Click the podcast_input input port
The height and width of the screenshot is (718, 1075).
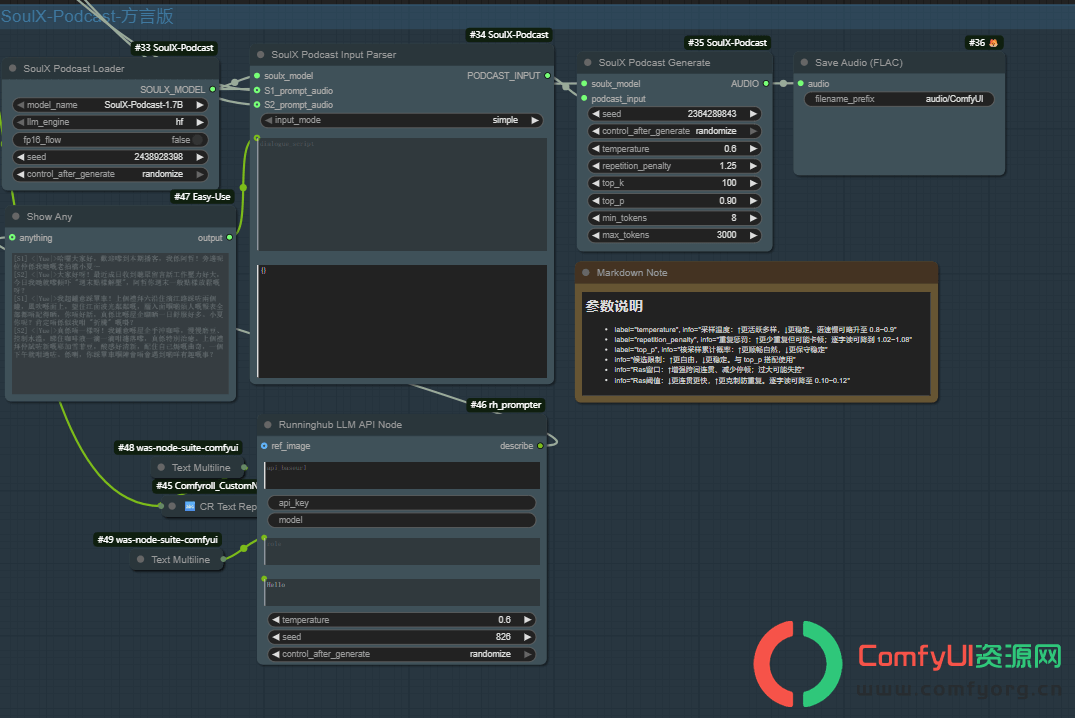[x=584, y=99]
